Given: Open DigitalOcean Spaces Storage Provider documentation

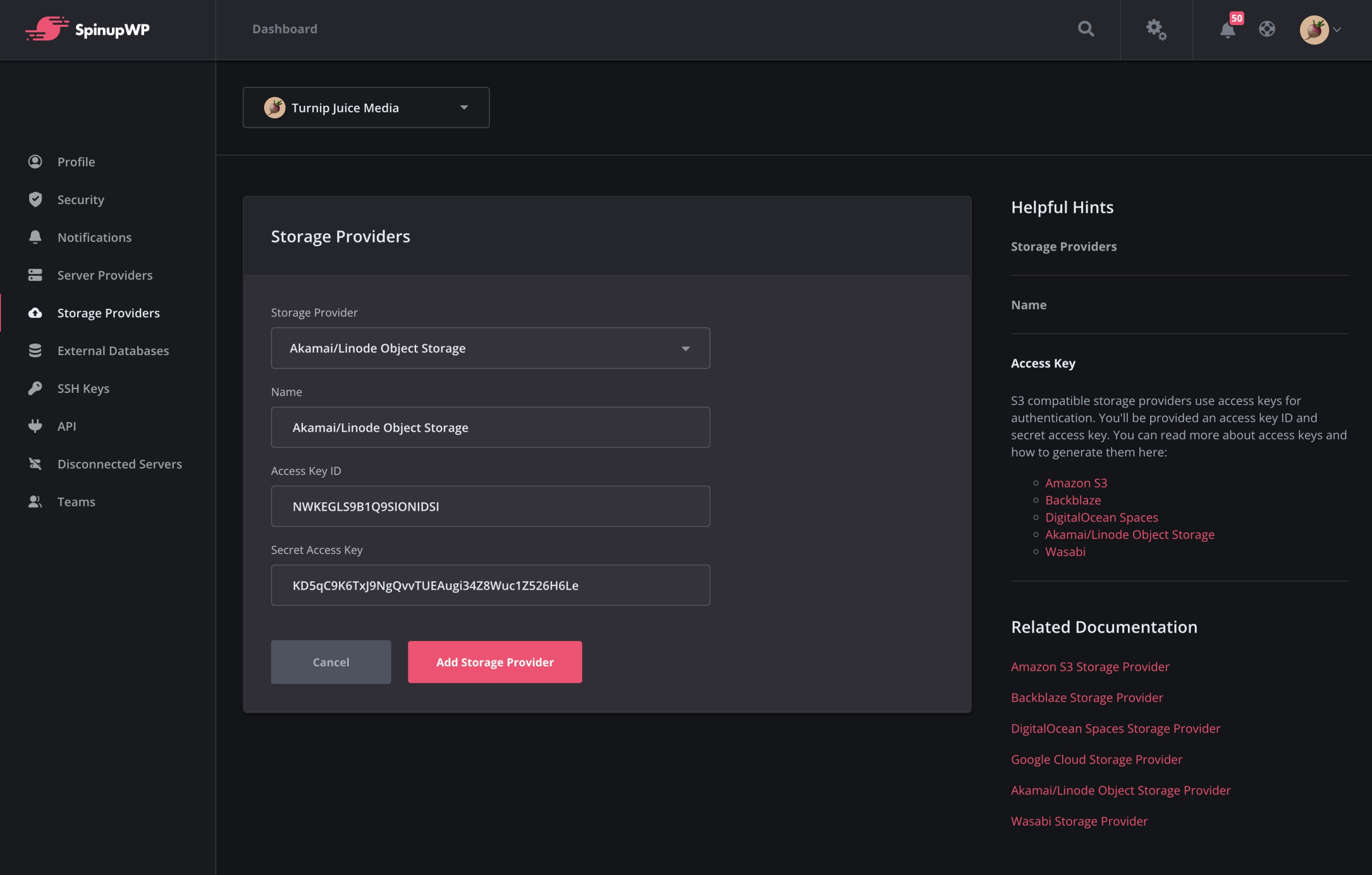Looking at the screenshot, I should coord(1115,728).
